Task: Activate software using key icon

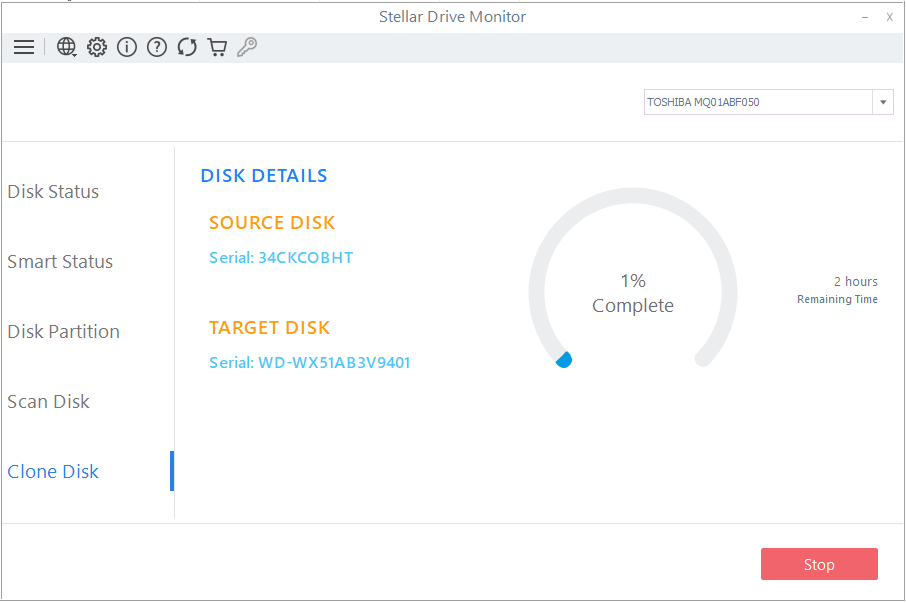Action: [247, 47]
